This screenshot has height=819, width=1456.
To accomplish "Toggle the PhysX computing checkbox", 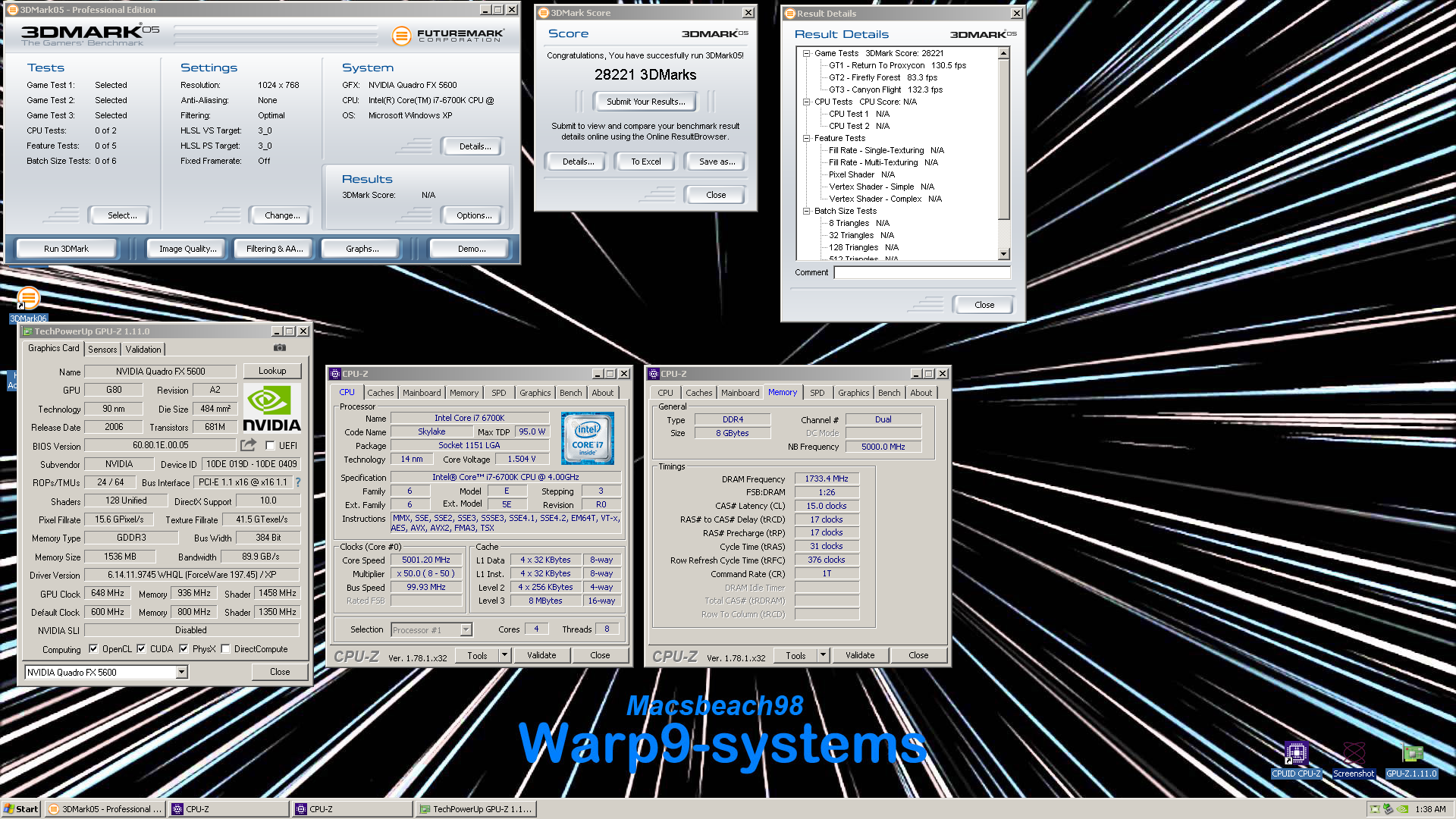I will (x=184, y=649).
